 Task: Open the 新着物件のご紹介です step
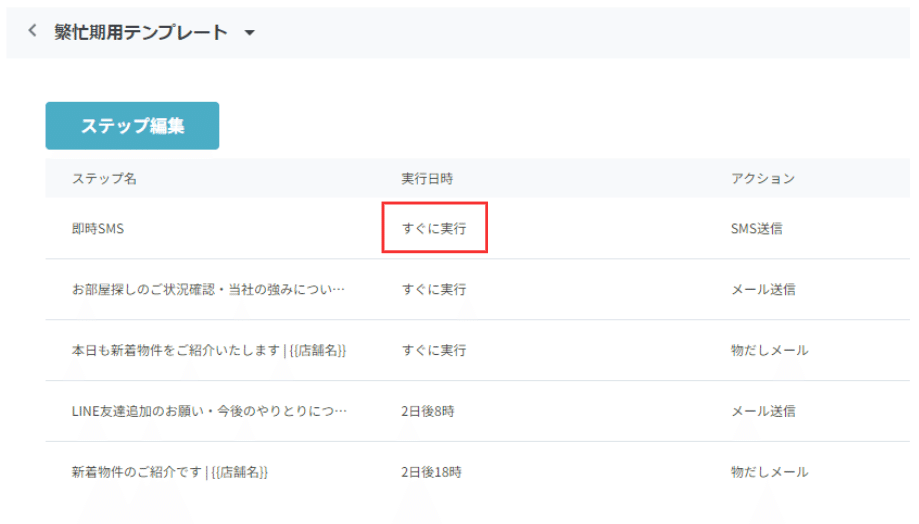(x=170, y=472)
